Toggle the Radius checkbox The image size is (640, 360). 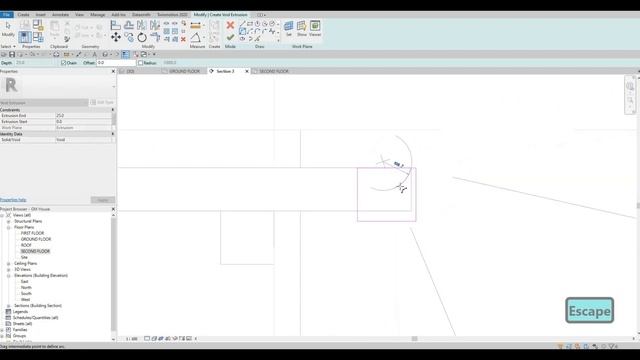(x=140, y=63)
